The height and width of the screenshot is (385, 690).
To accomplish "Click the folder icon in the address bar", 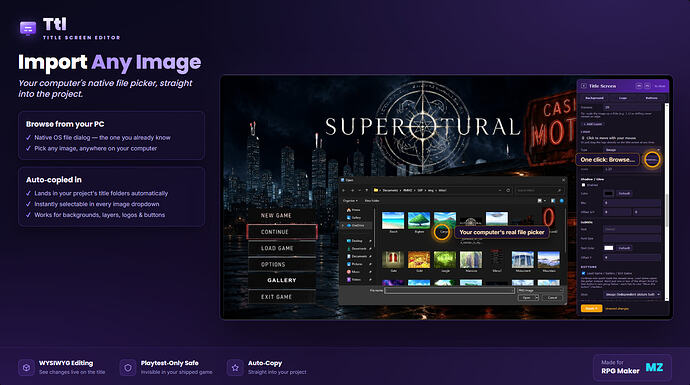I will (376, 190).
